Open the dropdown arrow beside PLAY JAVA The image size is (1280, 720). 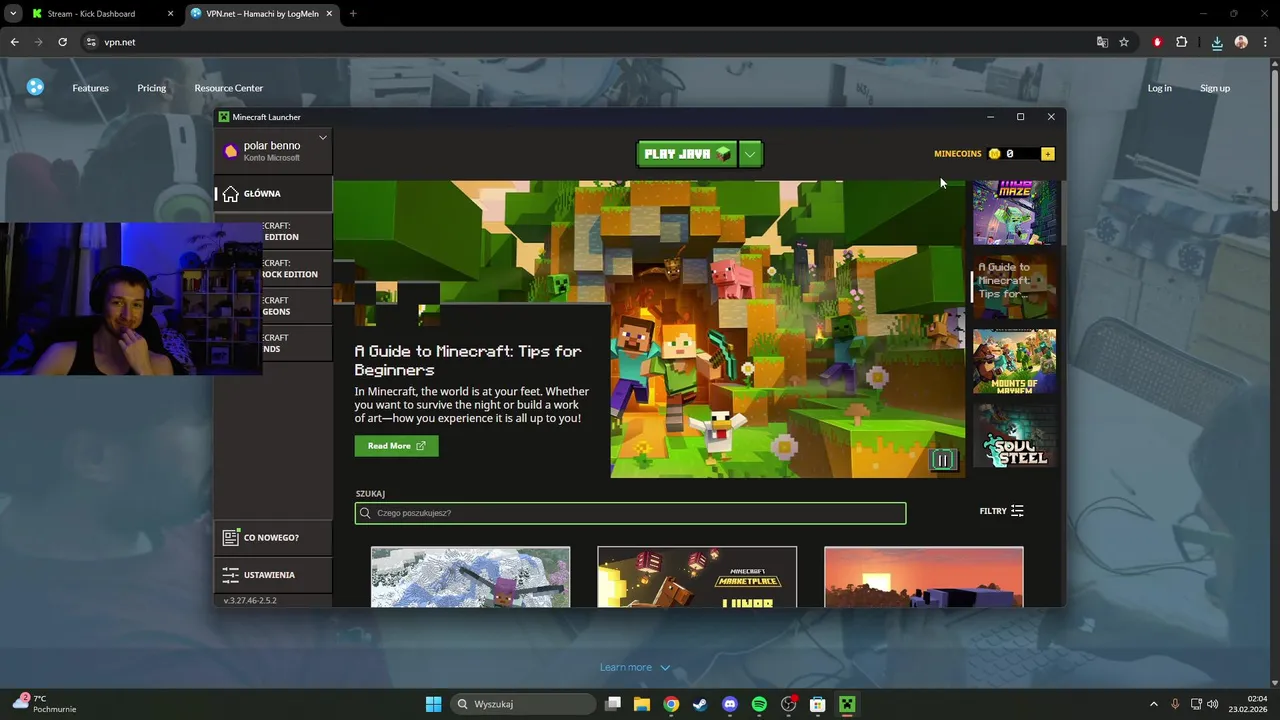point(751,154)
